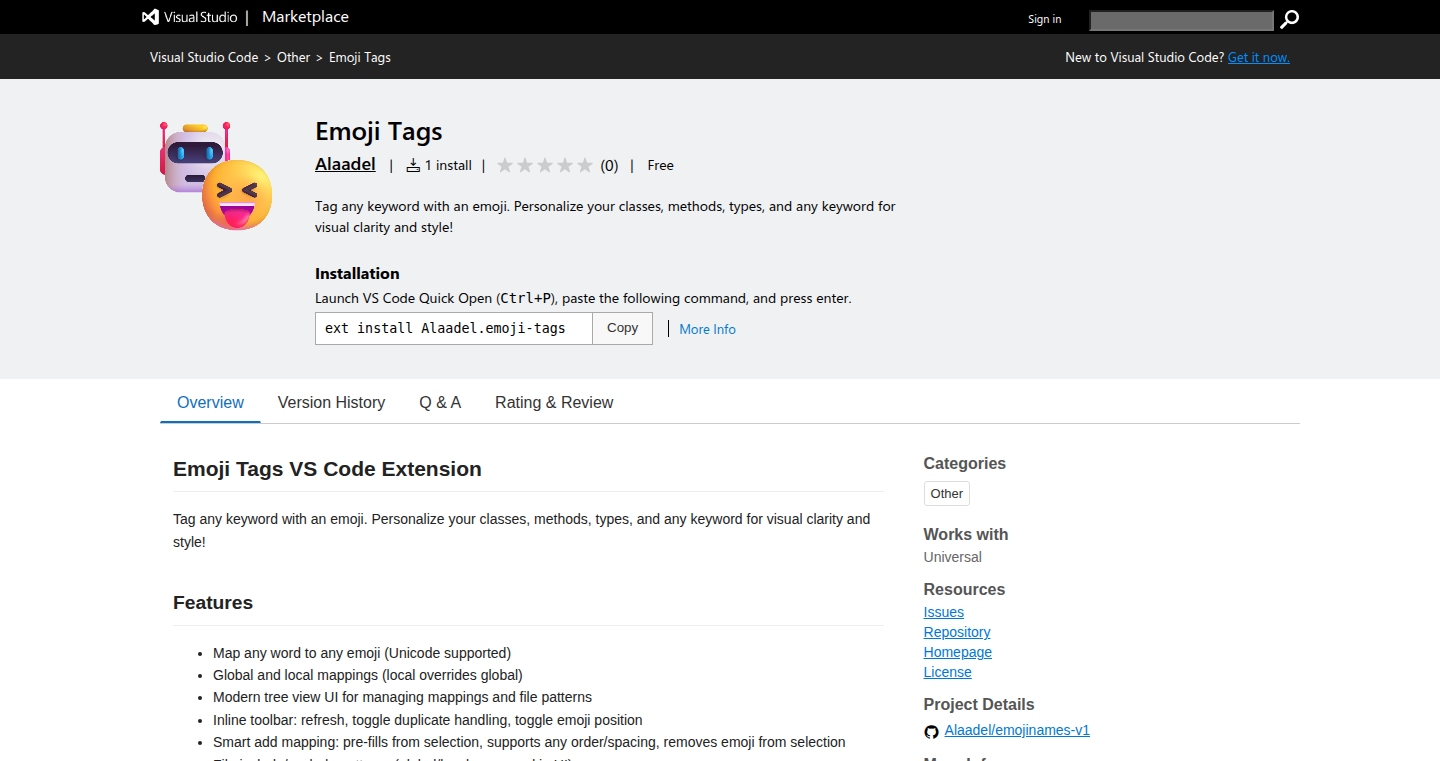The width and height of the screenshot is (1440, 761).
Task: Click the Emoji Tags VS Code Extension heading
Action: click(327, 469)
